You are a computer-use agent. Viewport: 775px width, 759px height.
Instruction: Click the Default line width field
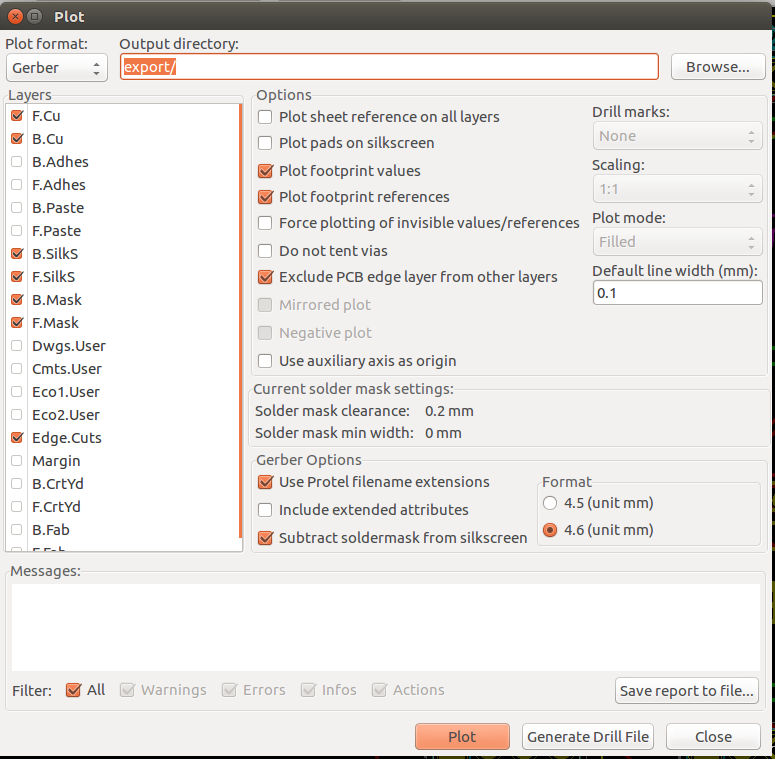click(677, 293)
